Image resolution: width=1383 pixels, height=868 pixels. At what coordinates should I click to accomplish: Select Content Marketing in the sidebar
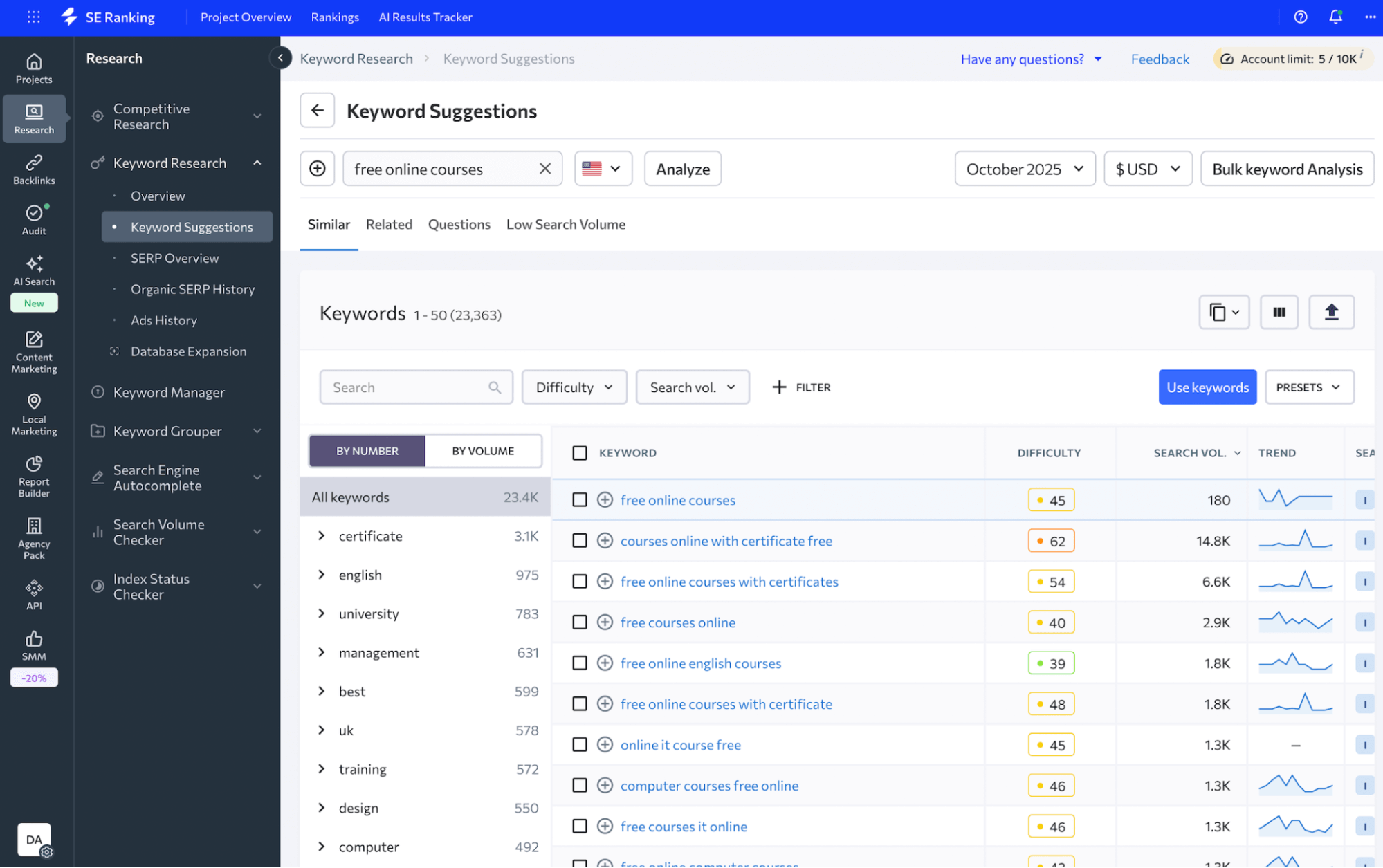tap(33, 351)
